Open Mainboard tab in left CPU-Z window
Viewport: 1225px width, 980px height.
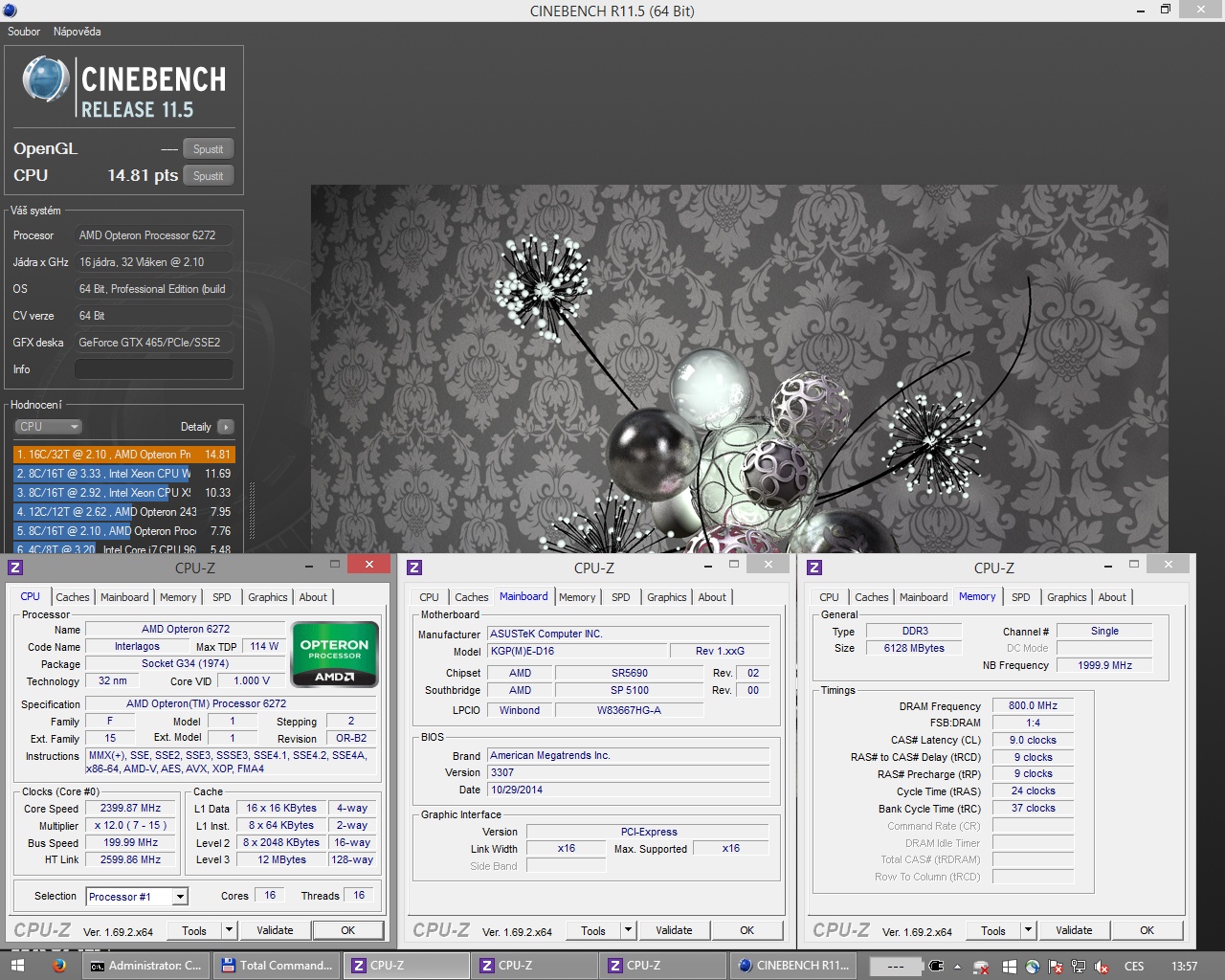point(124,597)
